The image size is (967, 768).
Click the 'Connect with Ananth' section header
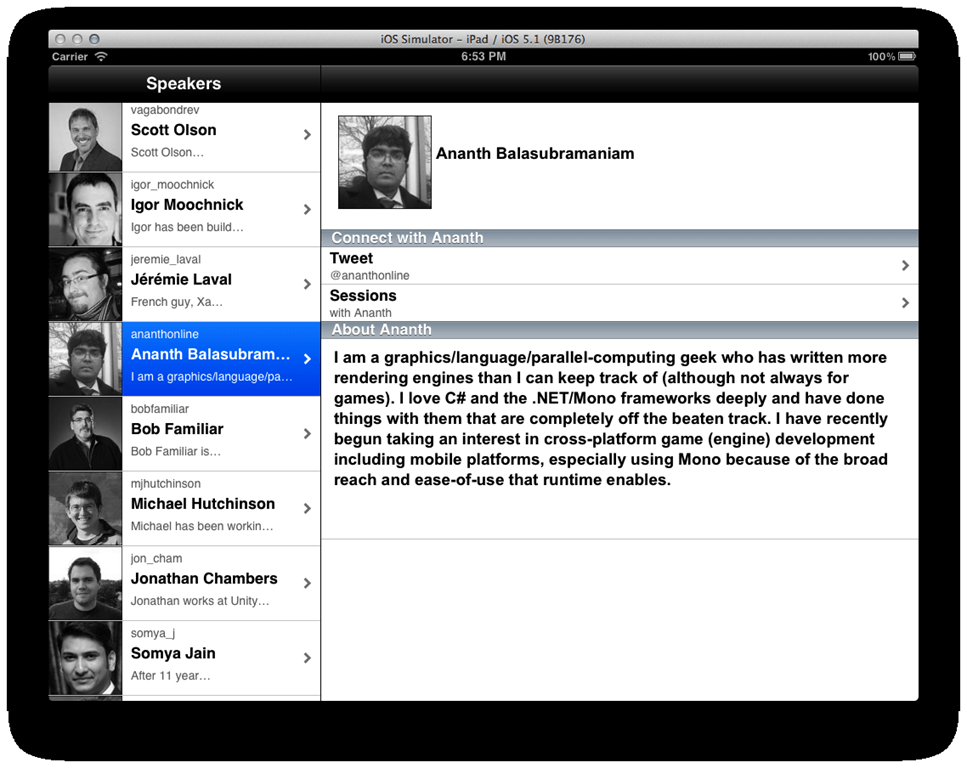click(x=619, y=238)
